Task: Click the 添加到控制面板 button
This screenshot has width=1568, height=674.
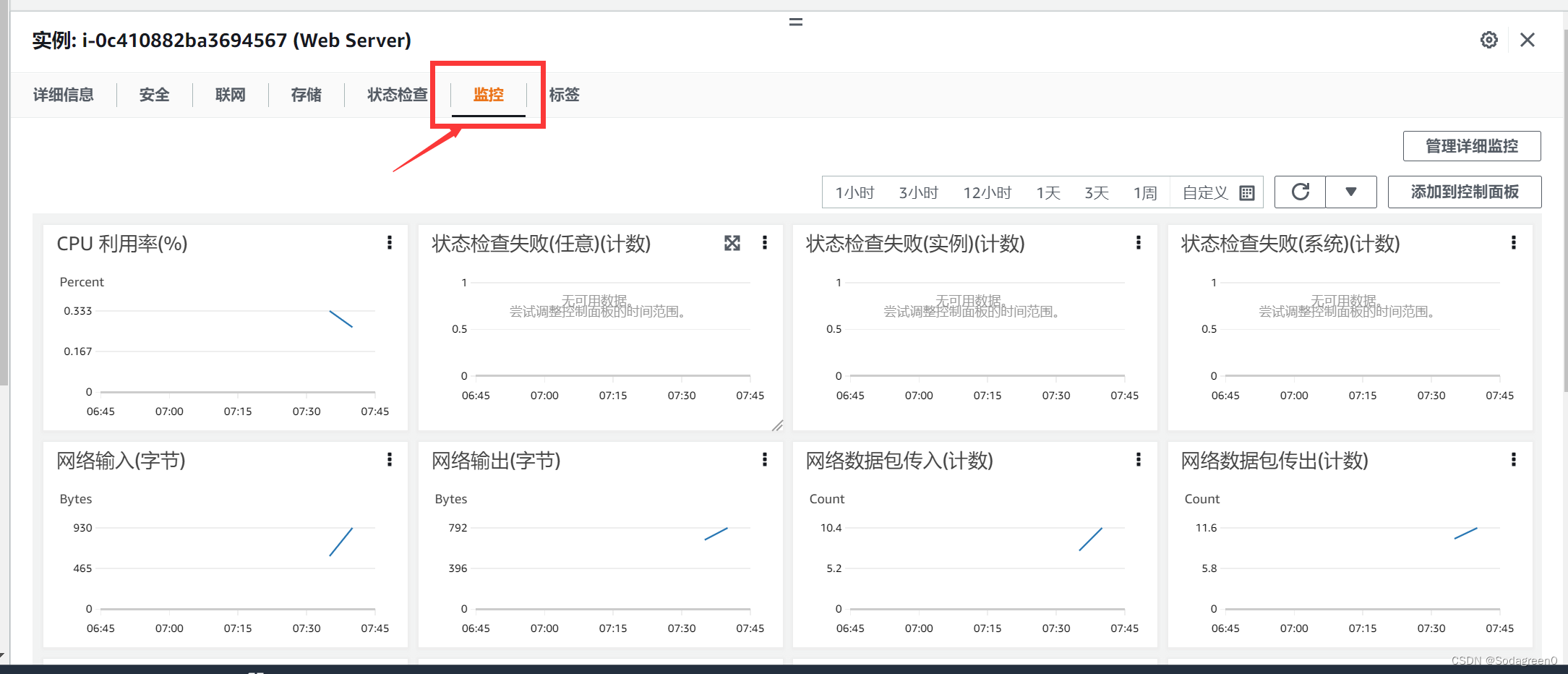Action: tap(1464, 192)
